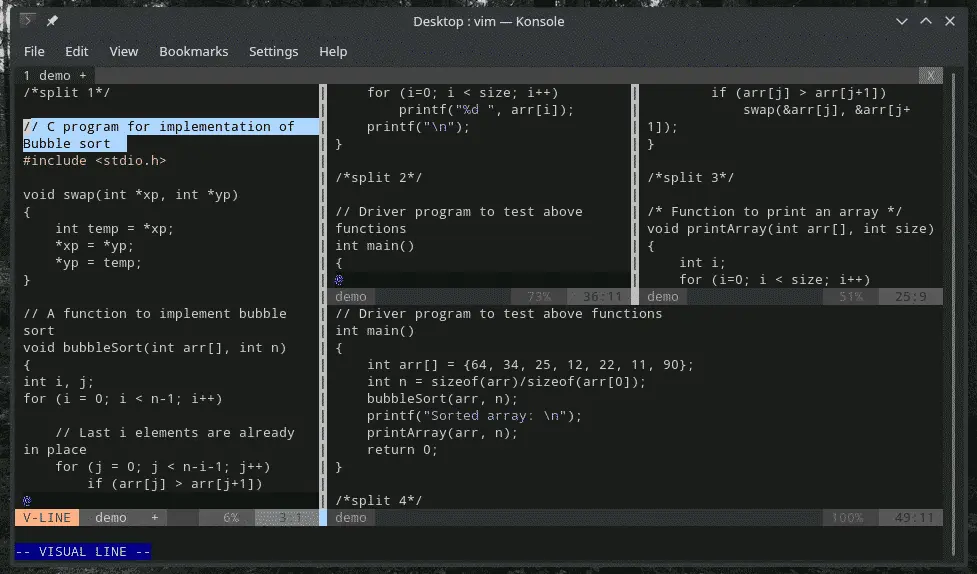Click the highlighted 'Bubble sort' text
The height and width of the screenshot is (574, 977).
(x=67, y=143)
